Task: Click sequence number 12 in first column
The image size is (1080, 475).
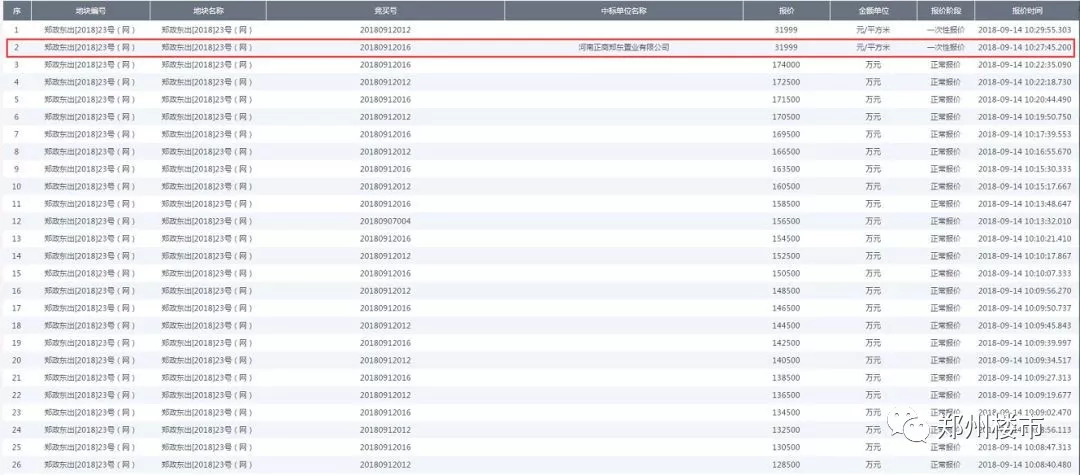Action: [17, 221]
